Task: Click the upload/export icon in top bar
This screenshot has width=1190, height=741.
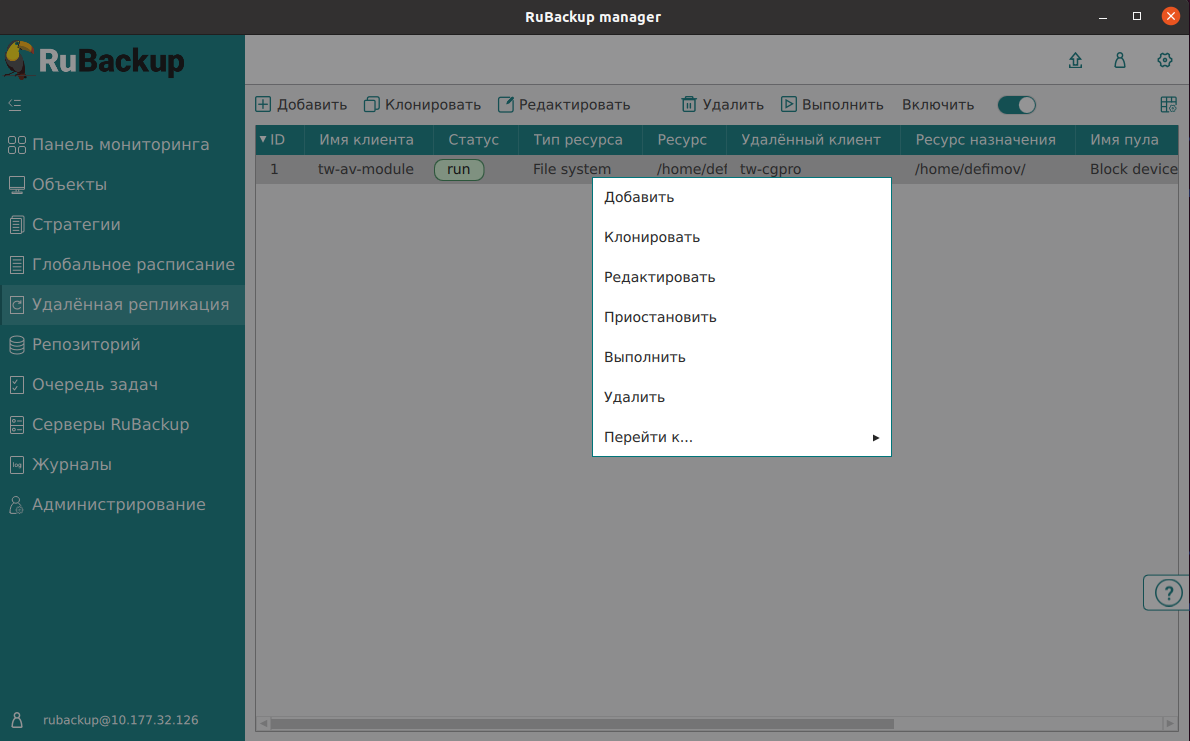Action: (1075, 60)
